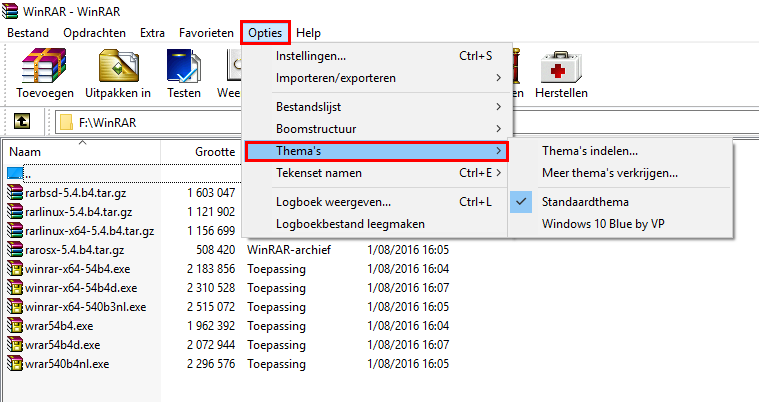Select the file name winrar-x64-54b4d.exe
Screen dimensions: 759x402
point(81,288)
